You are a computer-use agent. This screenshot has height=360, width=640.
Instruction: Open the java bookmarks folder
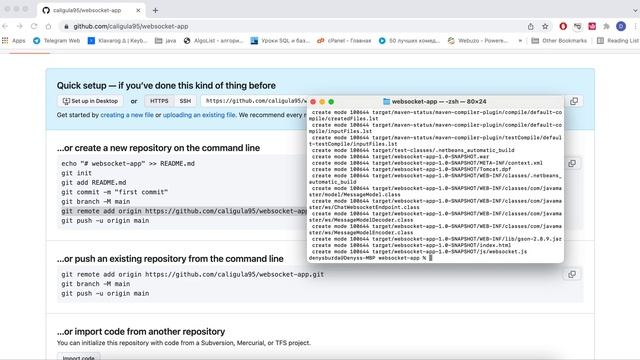pos(165,40)
